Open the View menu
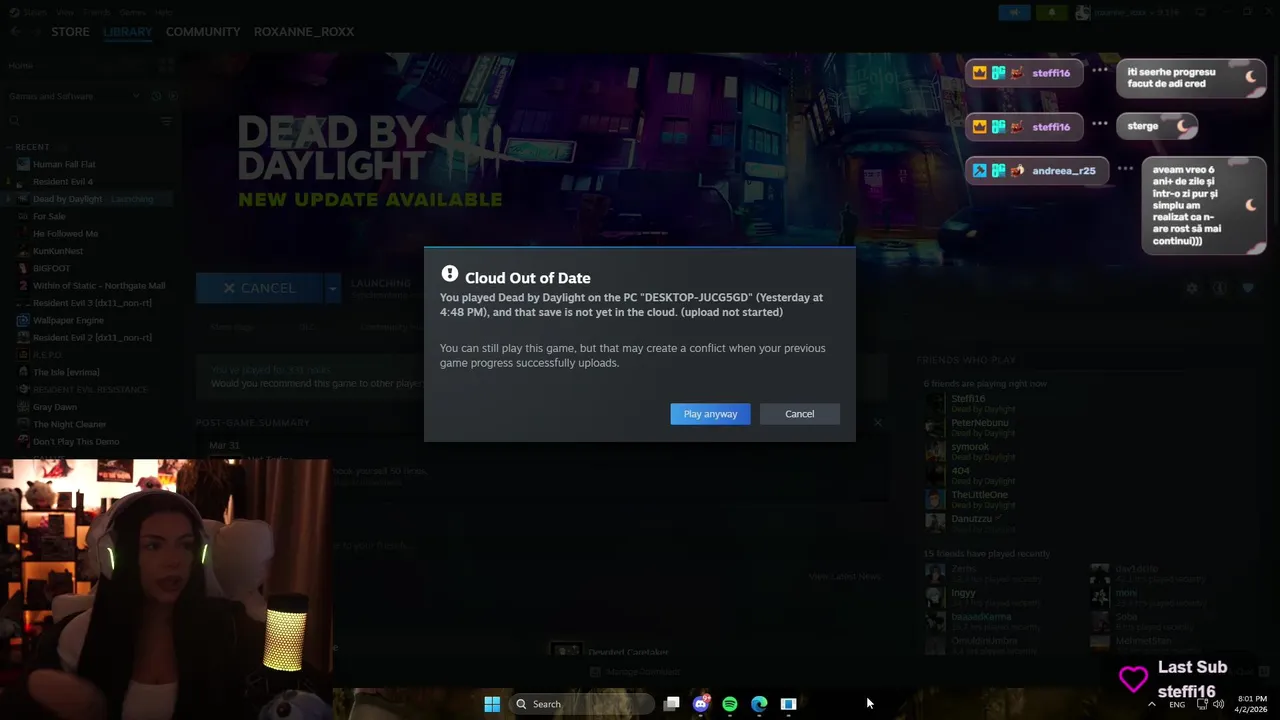1280x720 pixels. coord(65,12)
